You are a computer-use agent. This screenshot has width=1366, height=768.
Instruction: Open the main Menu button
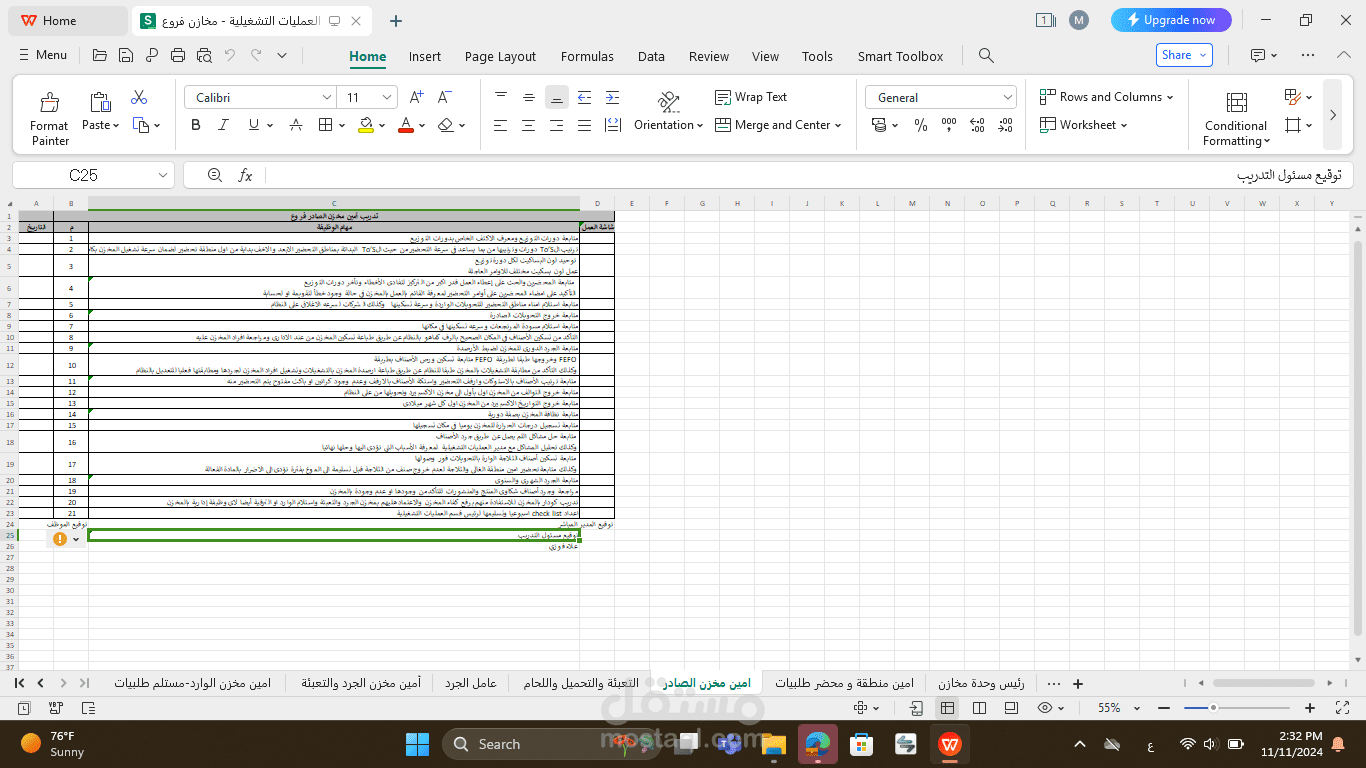click(x=43, y=55)
